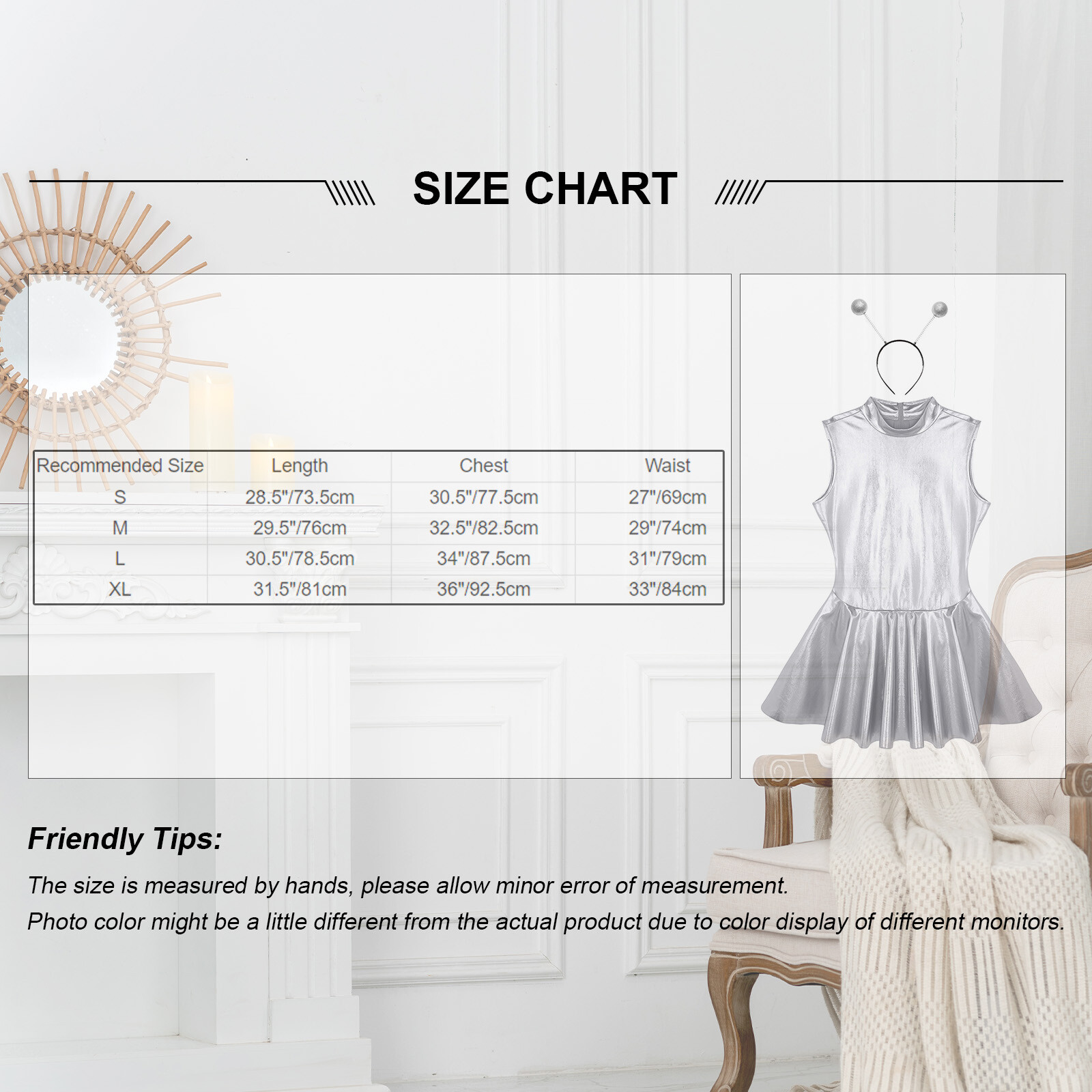1092x1092 pixels.
Task: Click the Waist column header
Action: [667, 465]
